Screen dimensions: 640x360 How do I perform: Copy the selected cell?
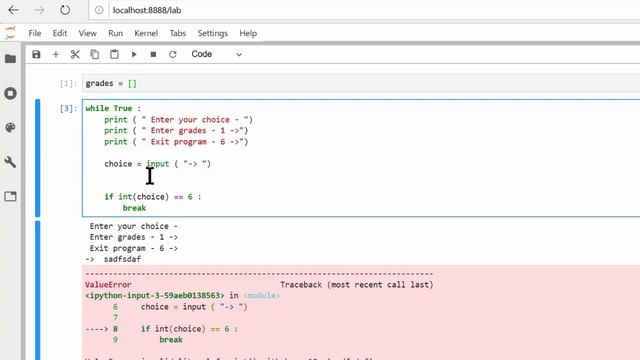[95, 54]
